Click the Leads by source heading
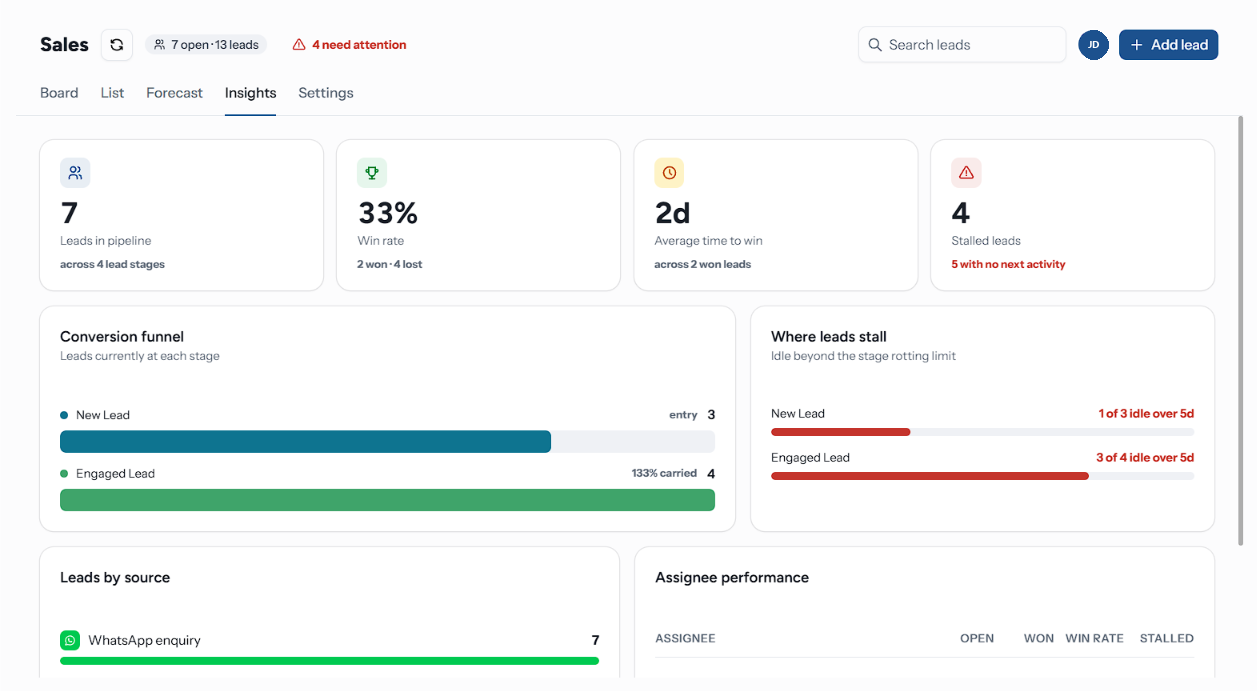The height and width of the screenshot is (691, 1257). click(115, 578)
